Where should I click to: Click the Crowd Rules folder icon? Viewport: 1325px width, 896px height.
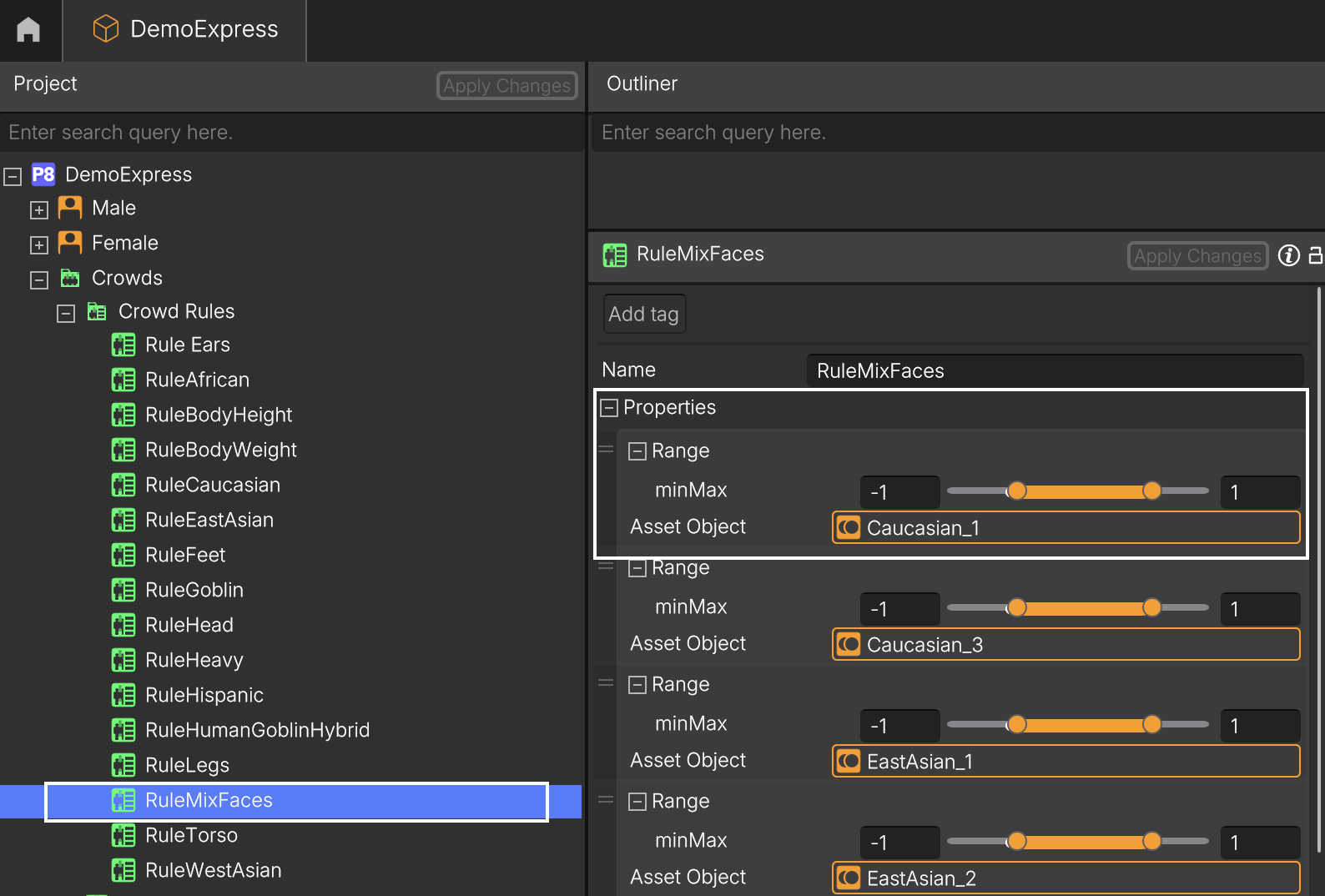[x=97, y=311]
